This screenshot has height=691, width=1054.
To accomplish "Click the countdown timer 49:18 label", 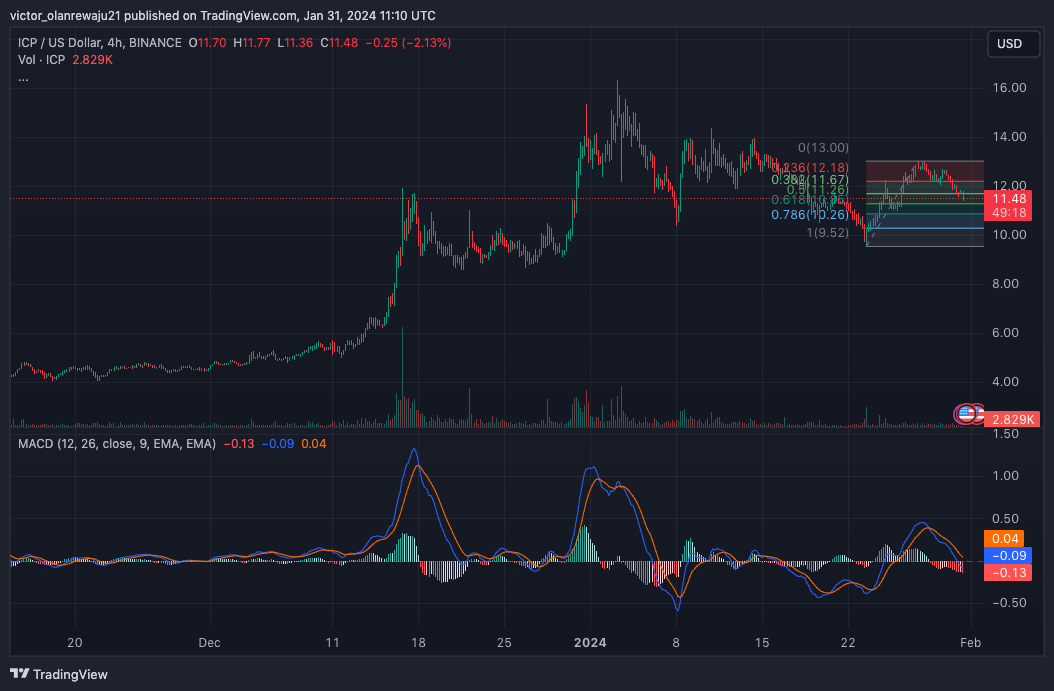I will (1008, 213).
